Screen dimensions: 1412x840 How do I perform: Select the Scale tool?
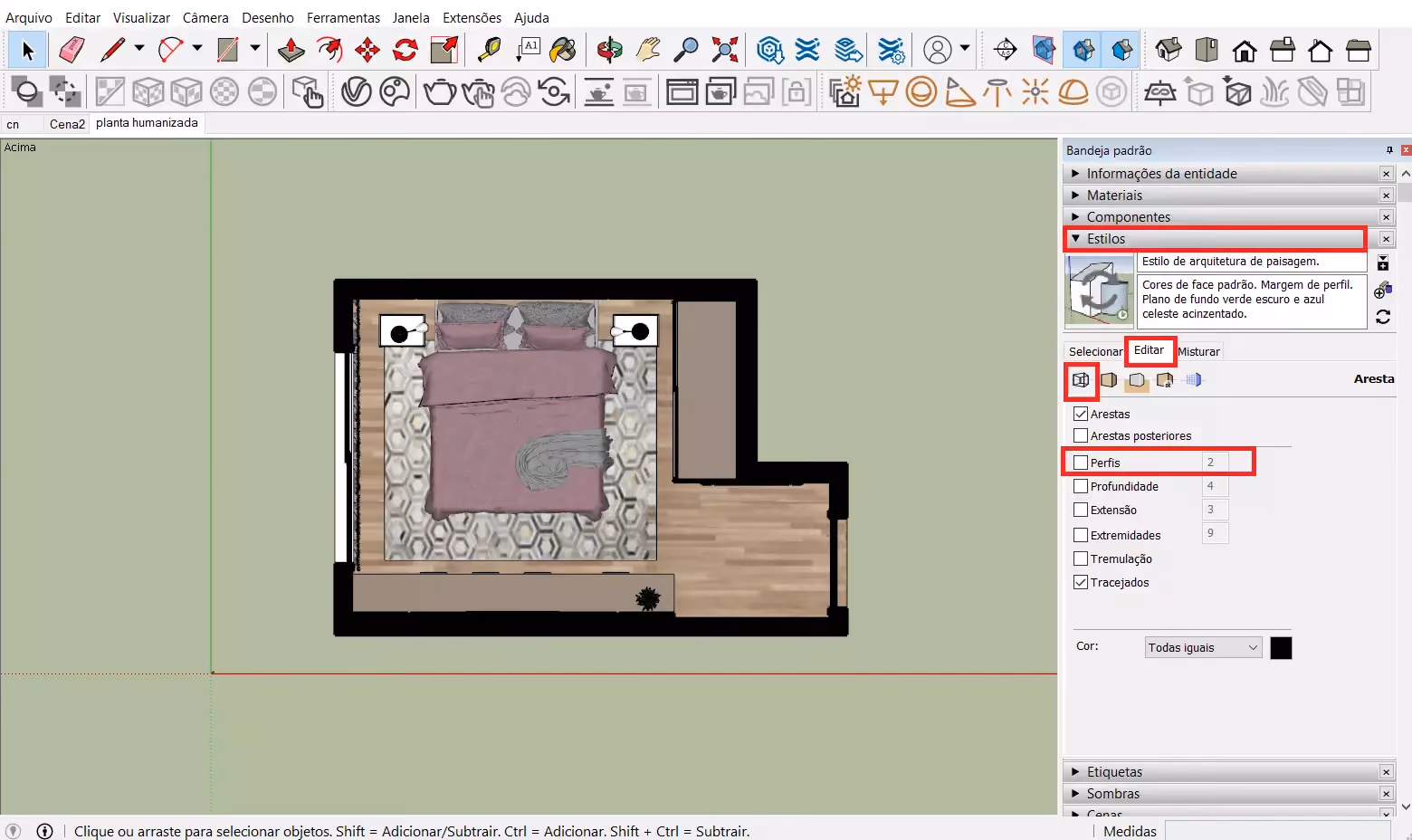pyautogui.click(x=444, y=50)
